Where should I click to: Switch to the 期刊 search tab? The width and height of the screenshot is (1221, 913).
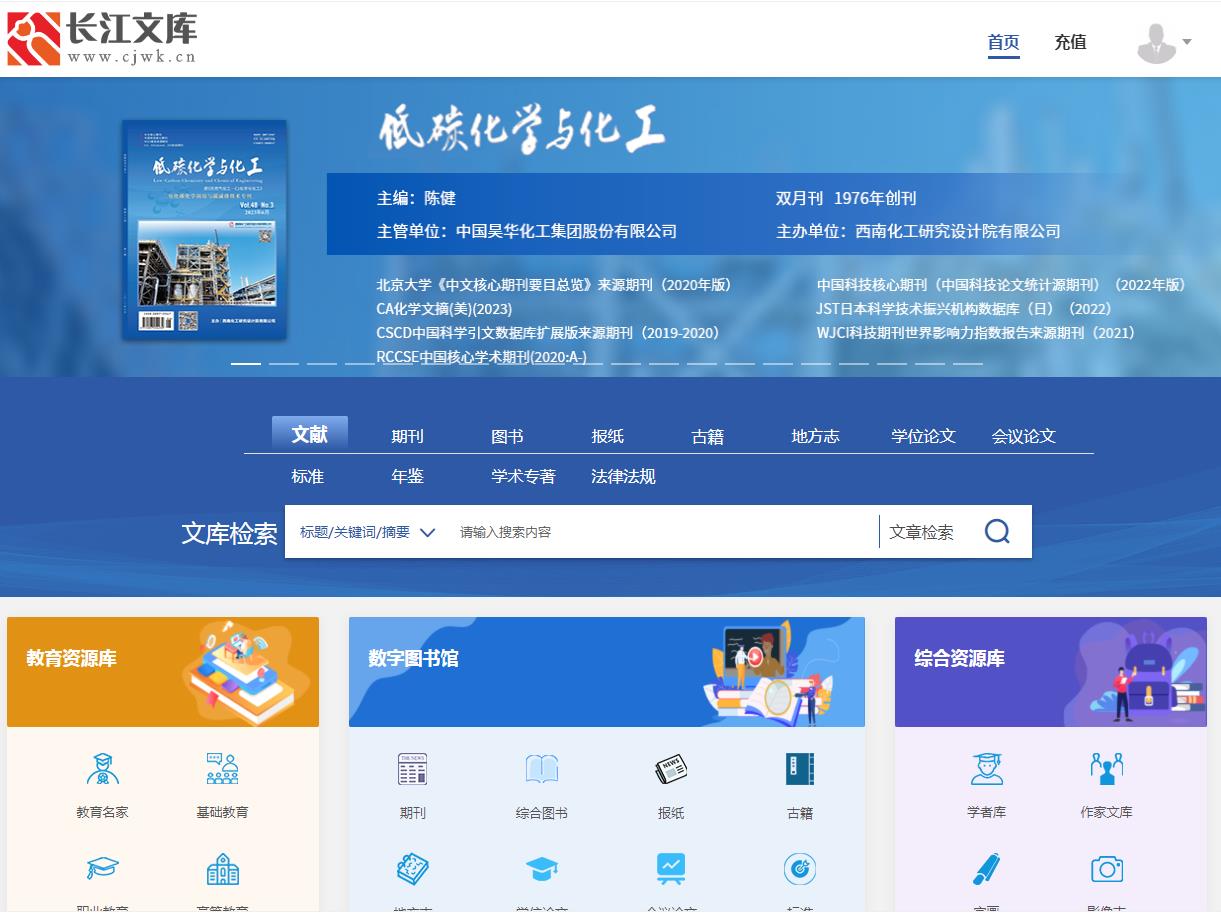408,436
